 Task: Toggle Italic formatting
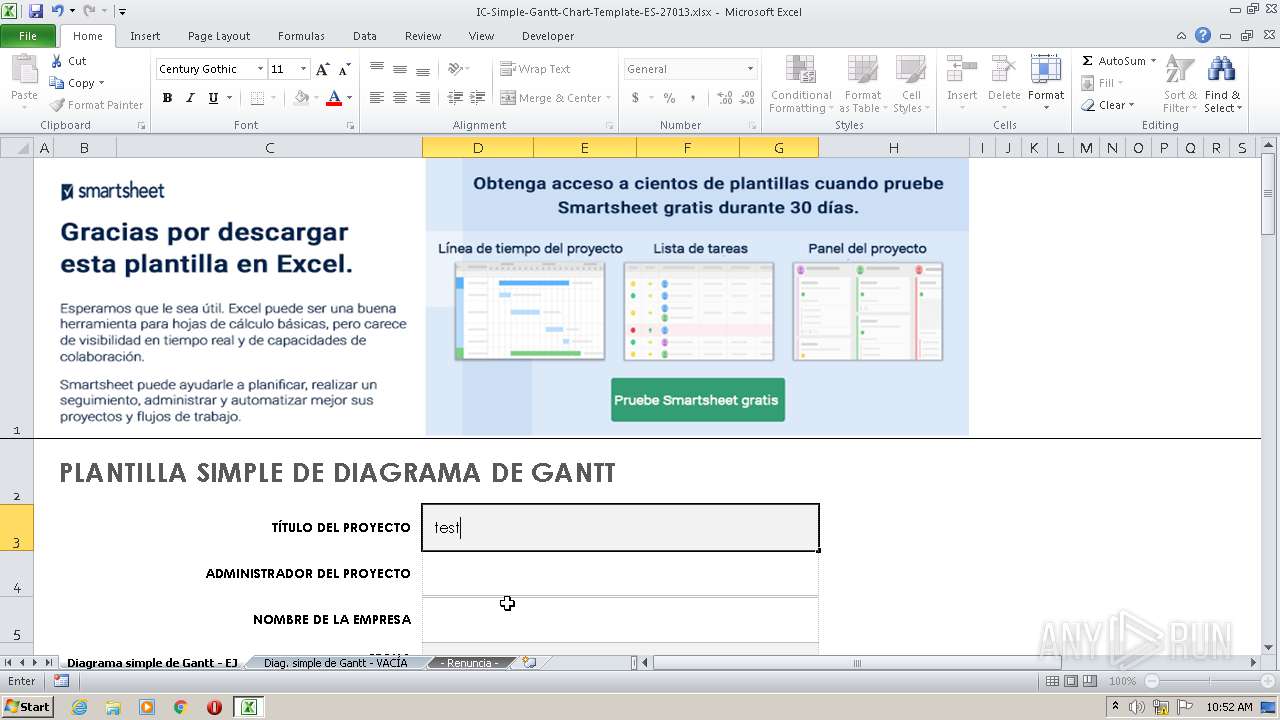pyautogui.click(x=190, y=98)
